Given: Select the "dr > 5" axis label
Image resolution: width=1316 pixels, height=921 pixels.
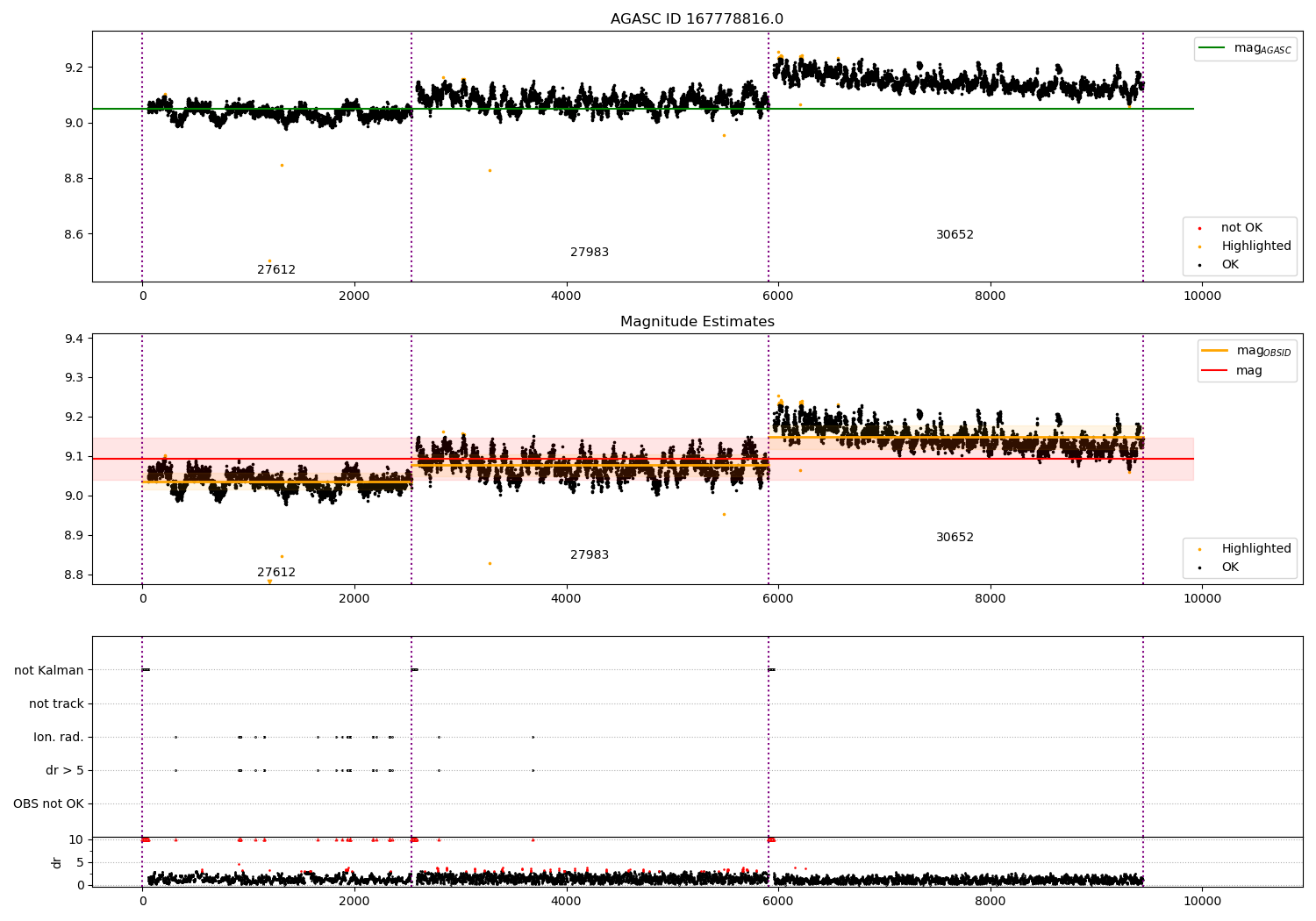Looking at the screenshot, I should coord(65,770).
